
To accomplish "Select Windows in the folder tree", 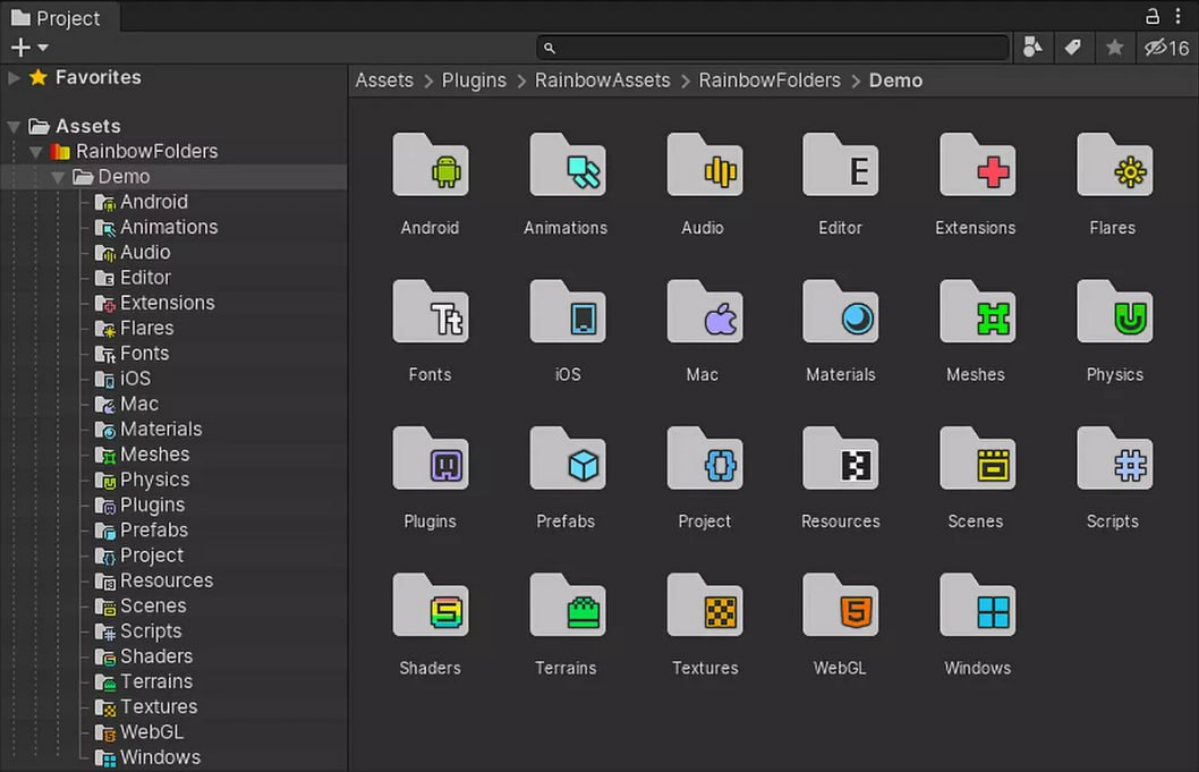I will pyautogui.click(x=160, y=757).
